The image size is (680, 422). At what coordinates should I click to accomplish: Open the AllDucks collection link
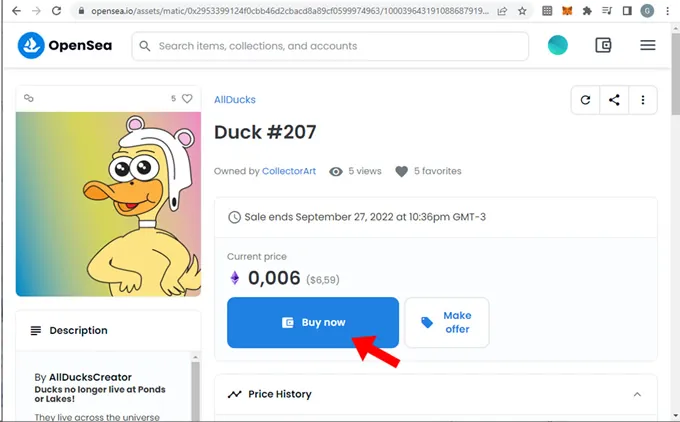(234, 100)
